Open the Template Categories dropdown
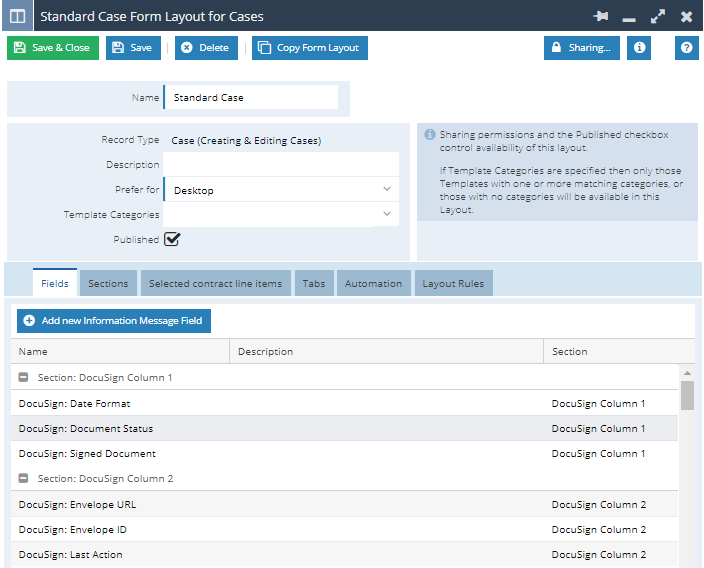Image resolution: width=704 pixels, height=568 pixels. tap(280, 214)
